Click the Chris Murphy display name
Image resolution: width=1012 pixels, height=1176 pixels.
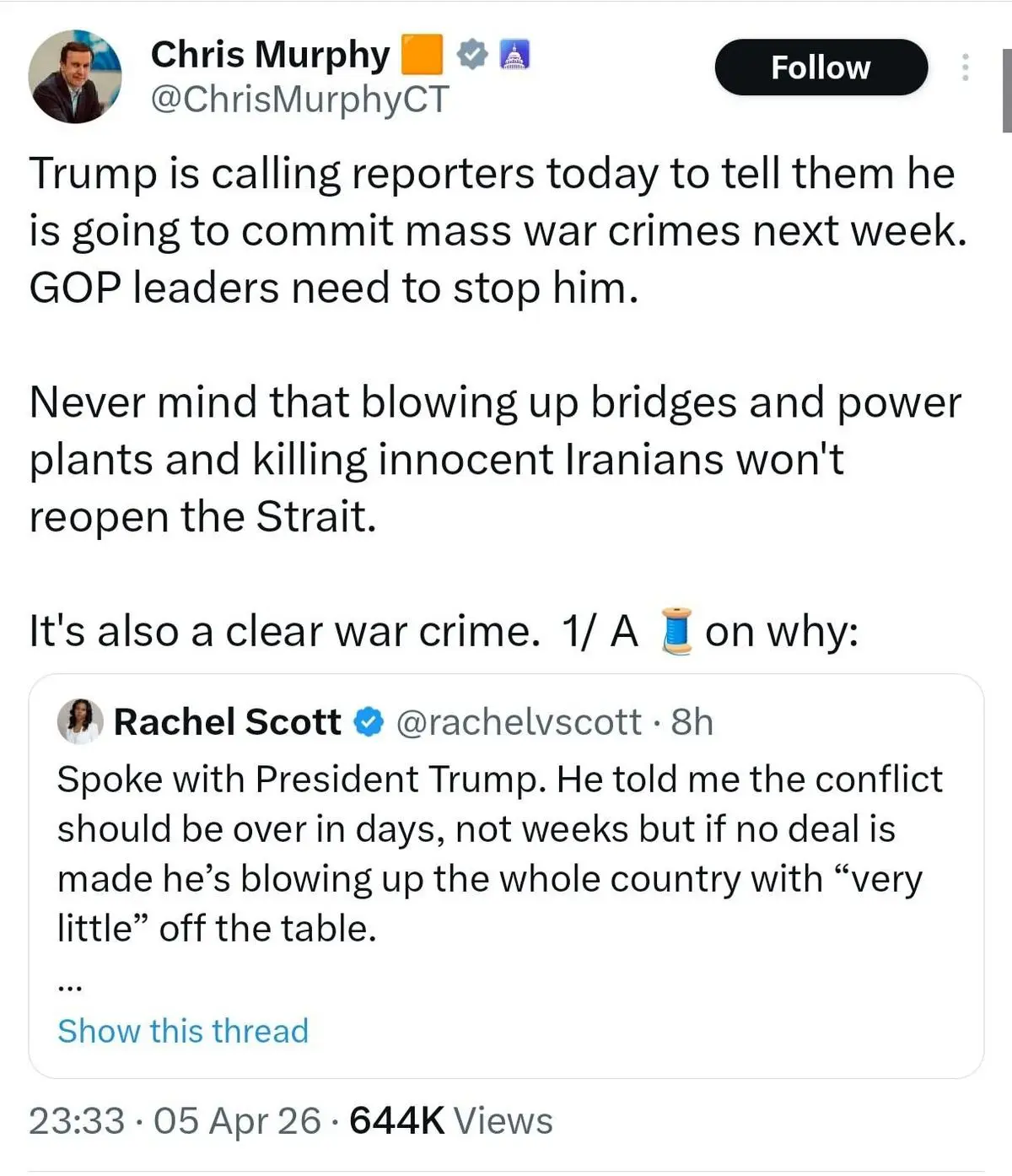tap(270, 55)
